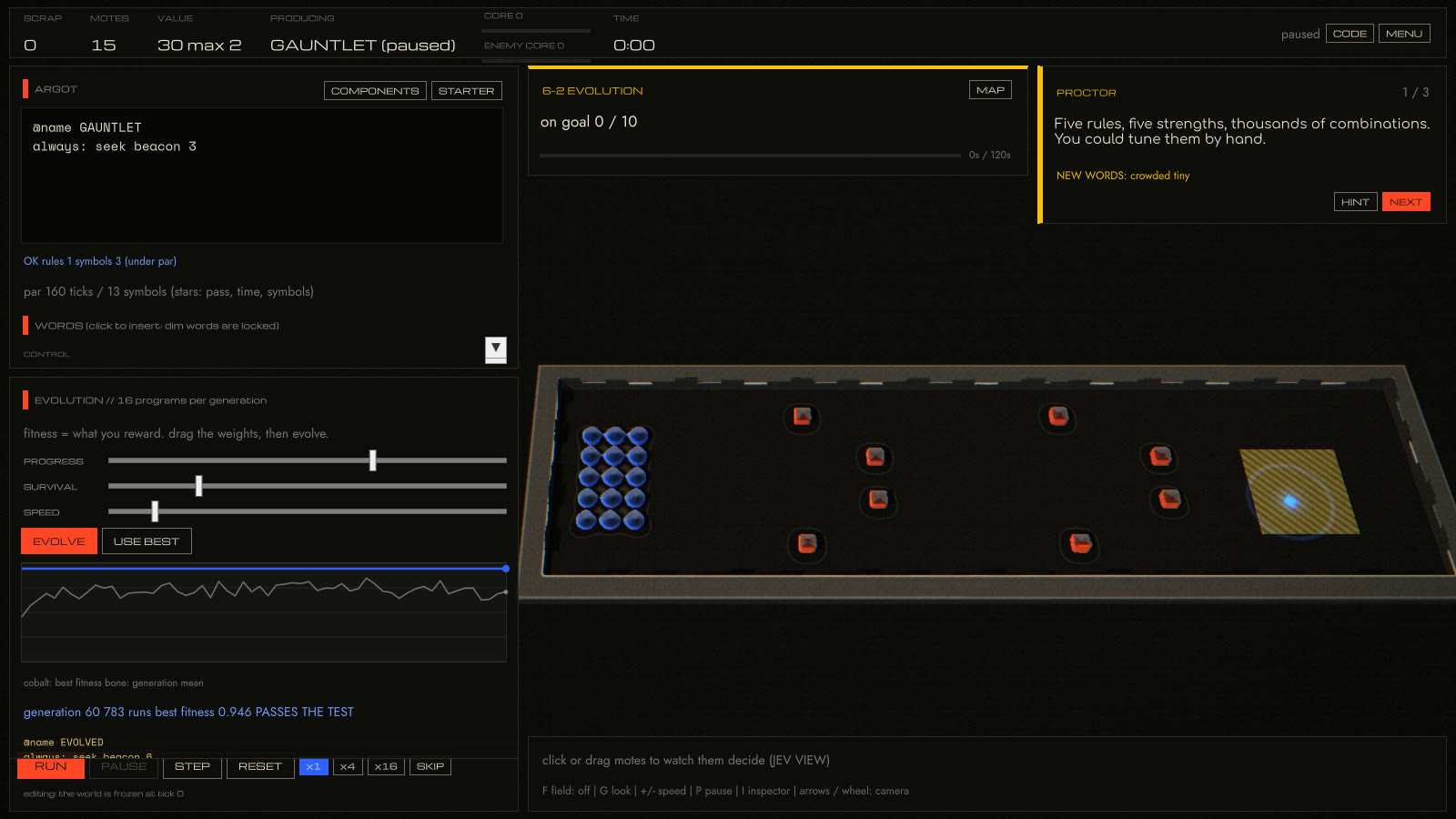This screenshot has width=1456, height=819.
Task: Click the generation 60 fitness result text
Action: [x=188, y=712]
